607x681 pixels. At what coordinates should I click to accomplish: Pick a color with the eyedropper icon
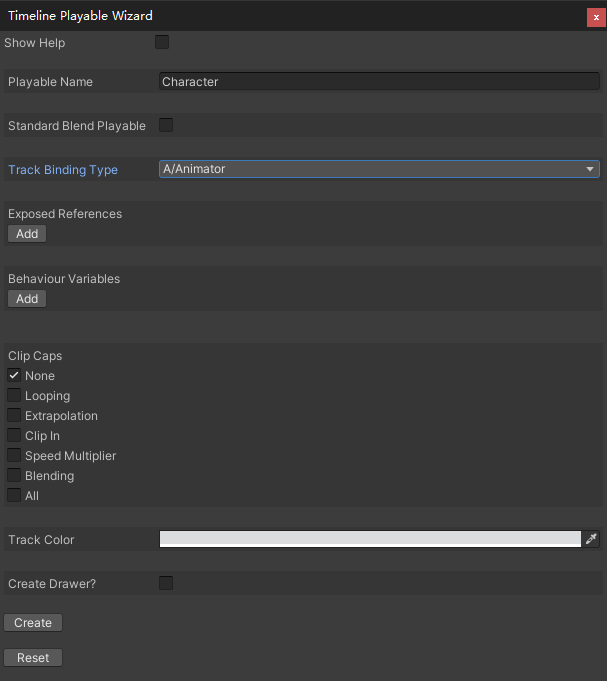coord(591,539)
